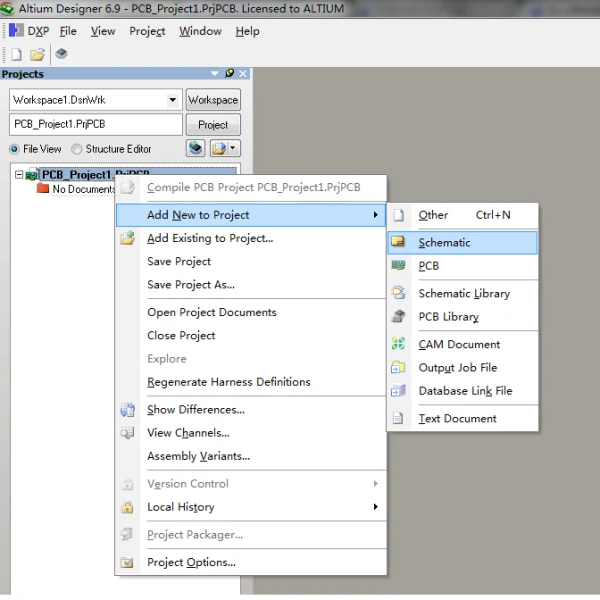Screen dimensions: 600x600
Task: Select Show Differences
Action: (x=251, y=410)
